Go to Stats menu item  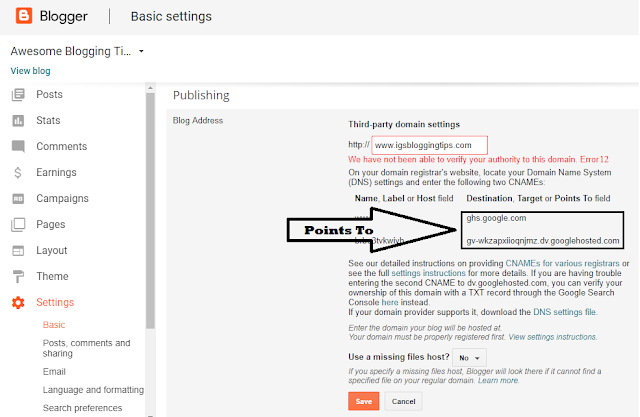pyautogui.click(x=48, y=120)
